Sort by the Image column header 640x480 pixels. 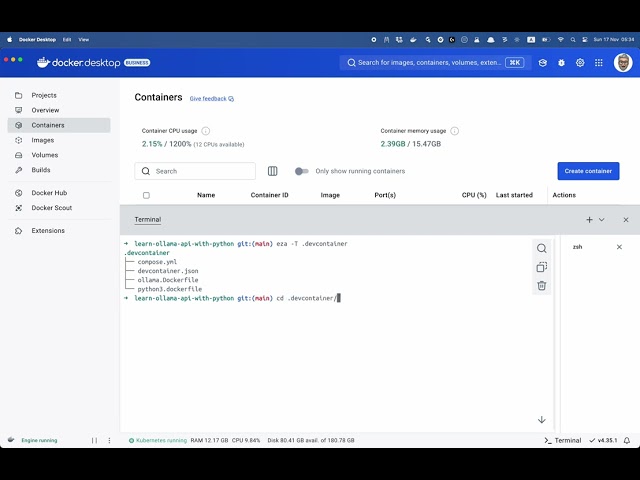coord(330,195)
